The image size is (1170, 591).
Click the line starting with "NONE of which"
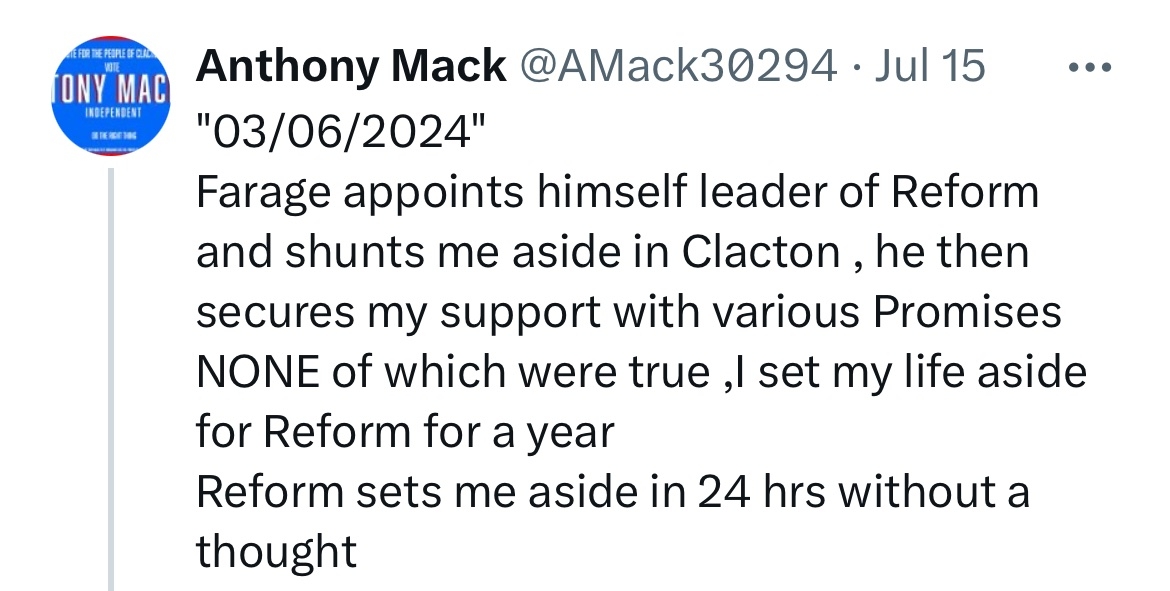640,373
